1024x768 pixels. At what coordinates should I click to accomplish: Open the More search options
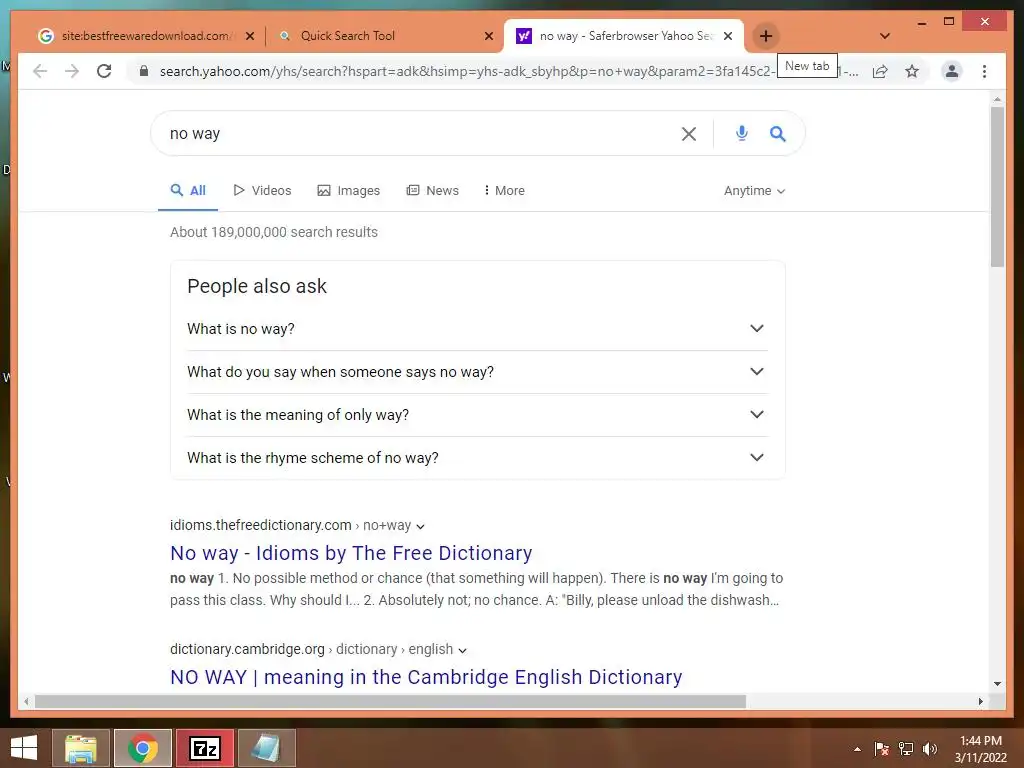coord(504,191)
